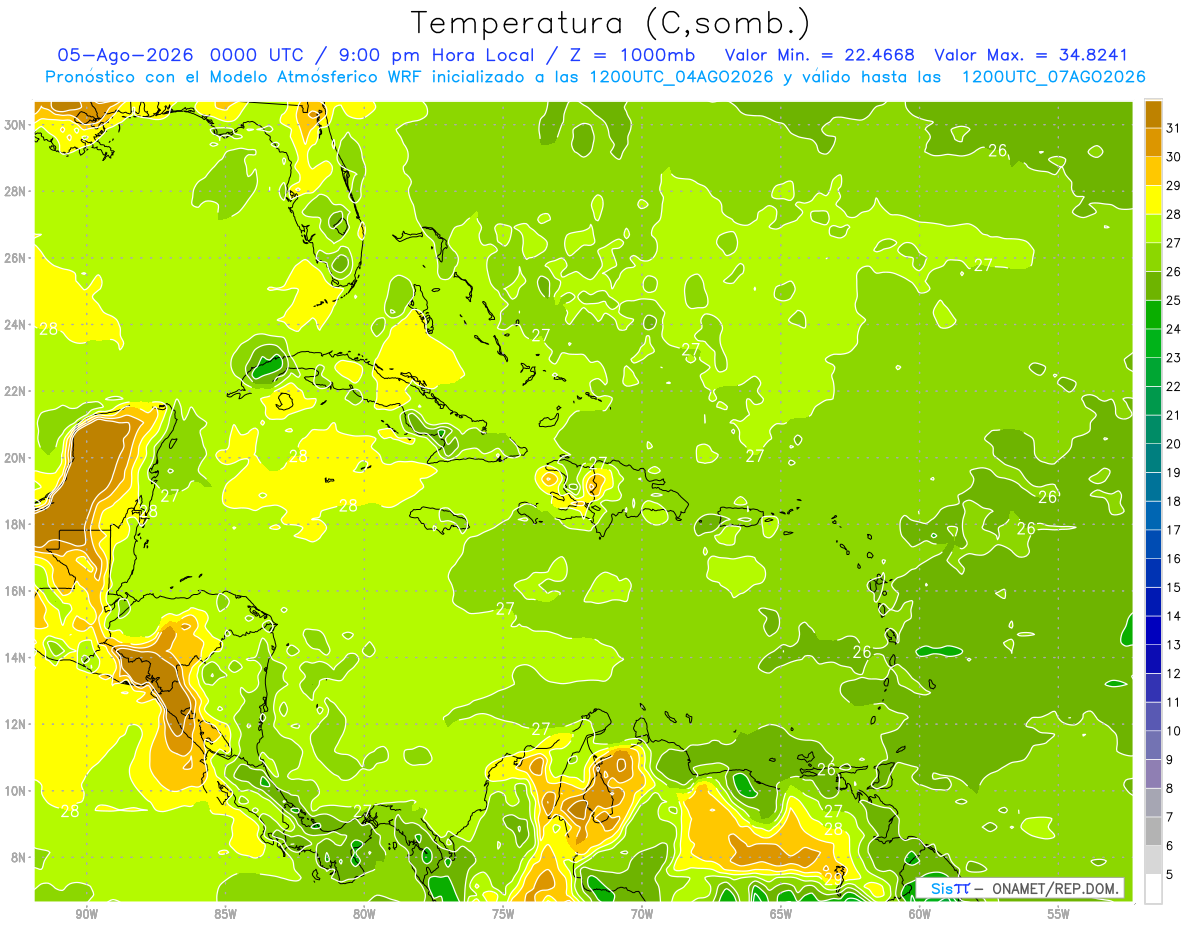
Task: Click the title "Temperatura (C,somb.)"
Action: 611,24
